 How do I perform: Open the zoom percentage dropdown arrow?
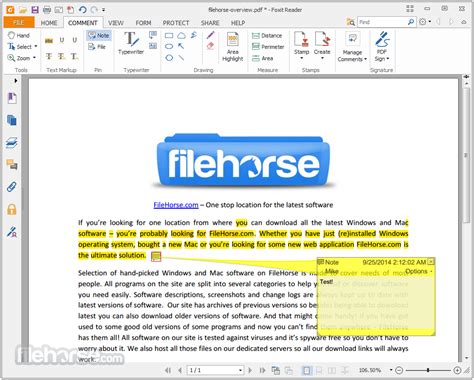[390, 370]
